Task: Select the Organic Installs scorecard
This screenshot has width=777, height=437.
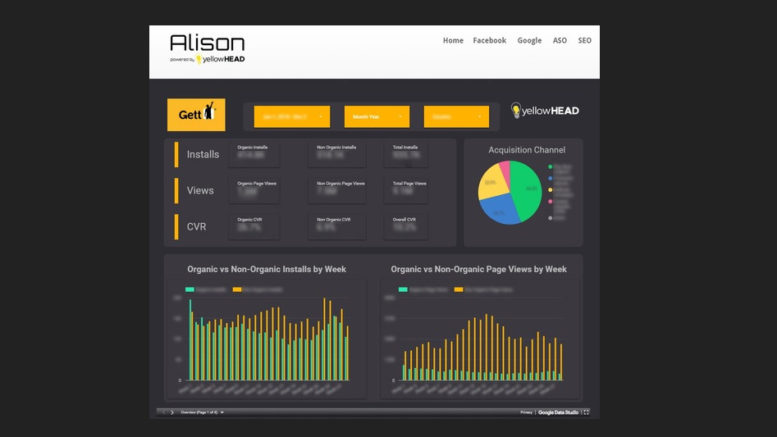Action: (254, 154)
